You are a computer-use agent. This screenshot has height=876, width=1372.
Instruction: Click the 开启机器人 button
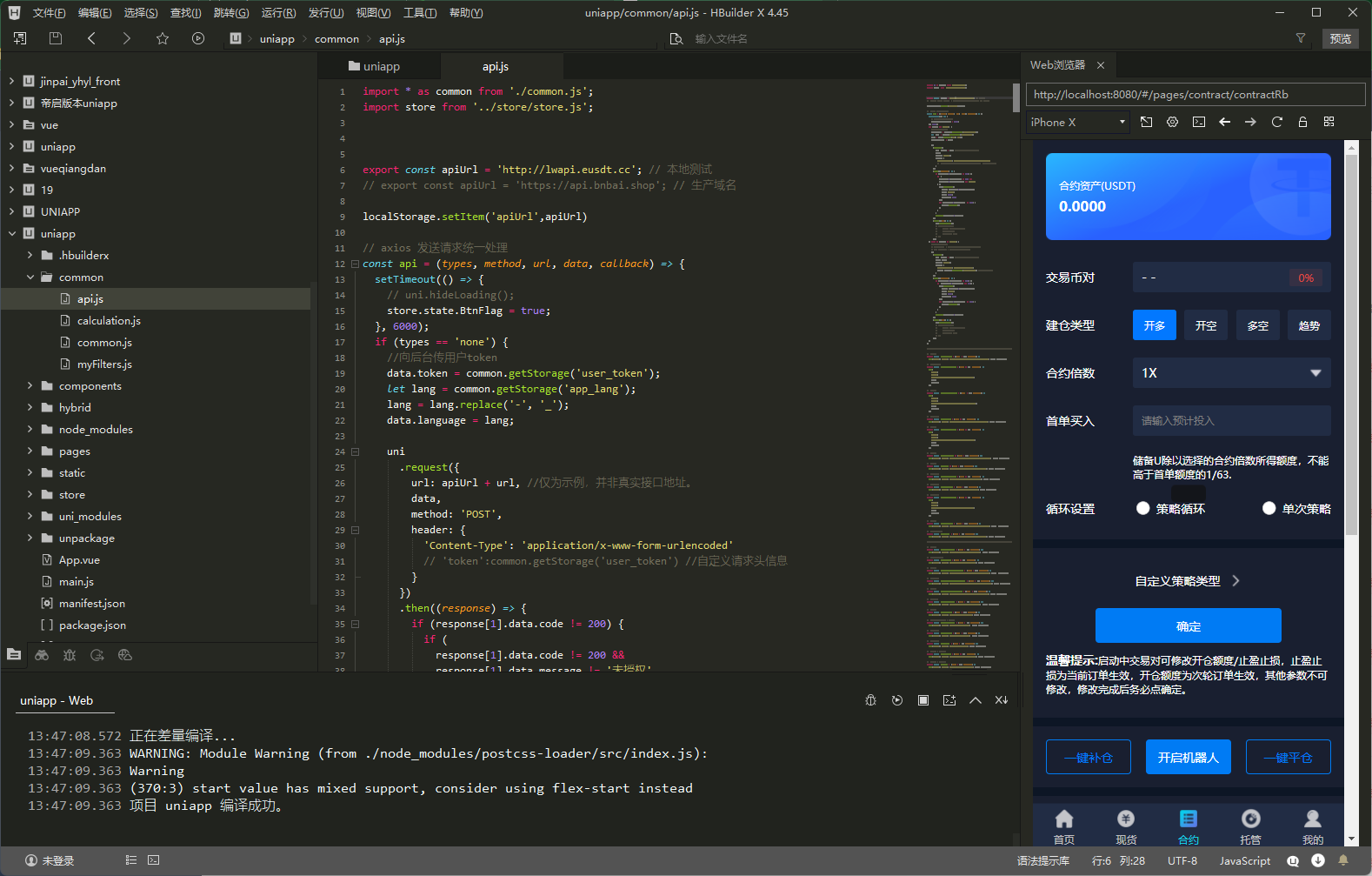tap(1188, 757)
